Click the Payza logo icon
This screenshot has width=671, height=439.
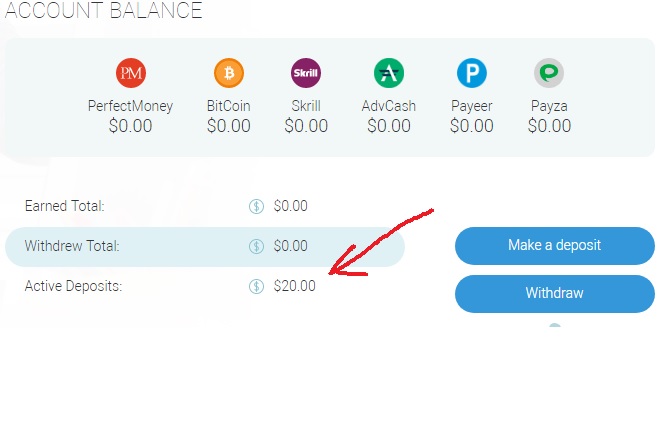point(549,73)
